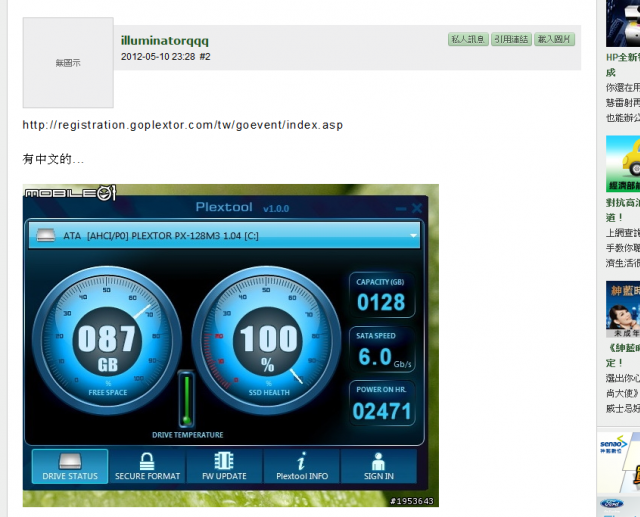Click the yellow car ad thumbnail
This screenshot has height=517, width=640.
[x=623, y=164]
